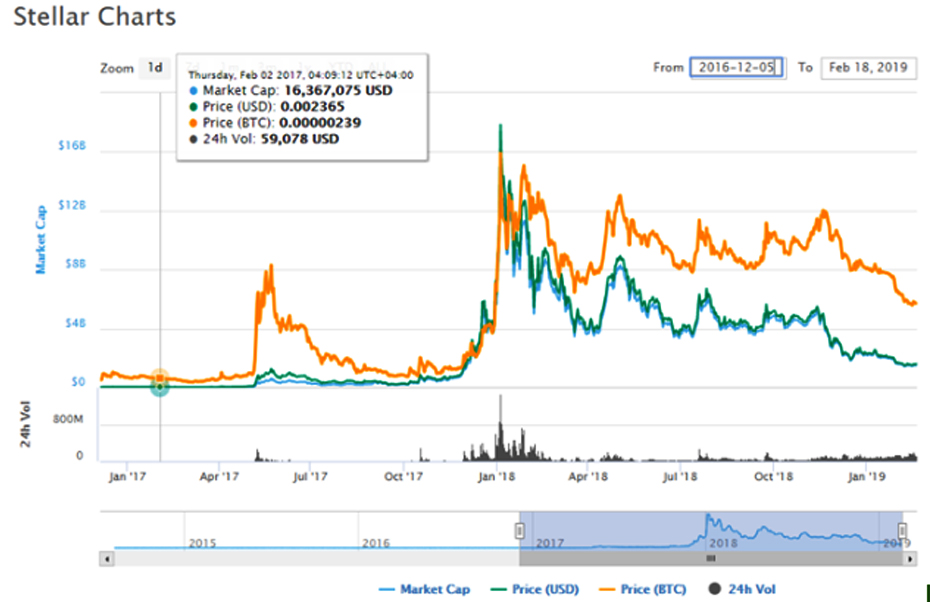
Task: Click the tooltip Price (USD) value 0.002365
Action: click(312, 107)
